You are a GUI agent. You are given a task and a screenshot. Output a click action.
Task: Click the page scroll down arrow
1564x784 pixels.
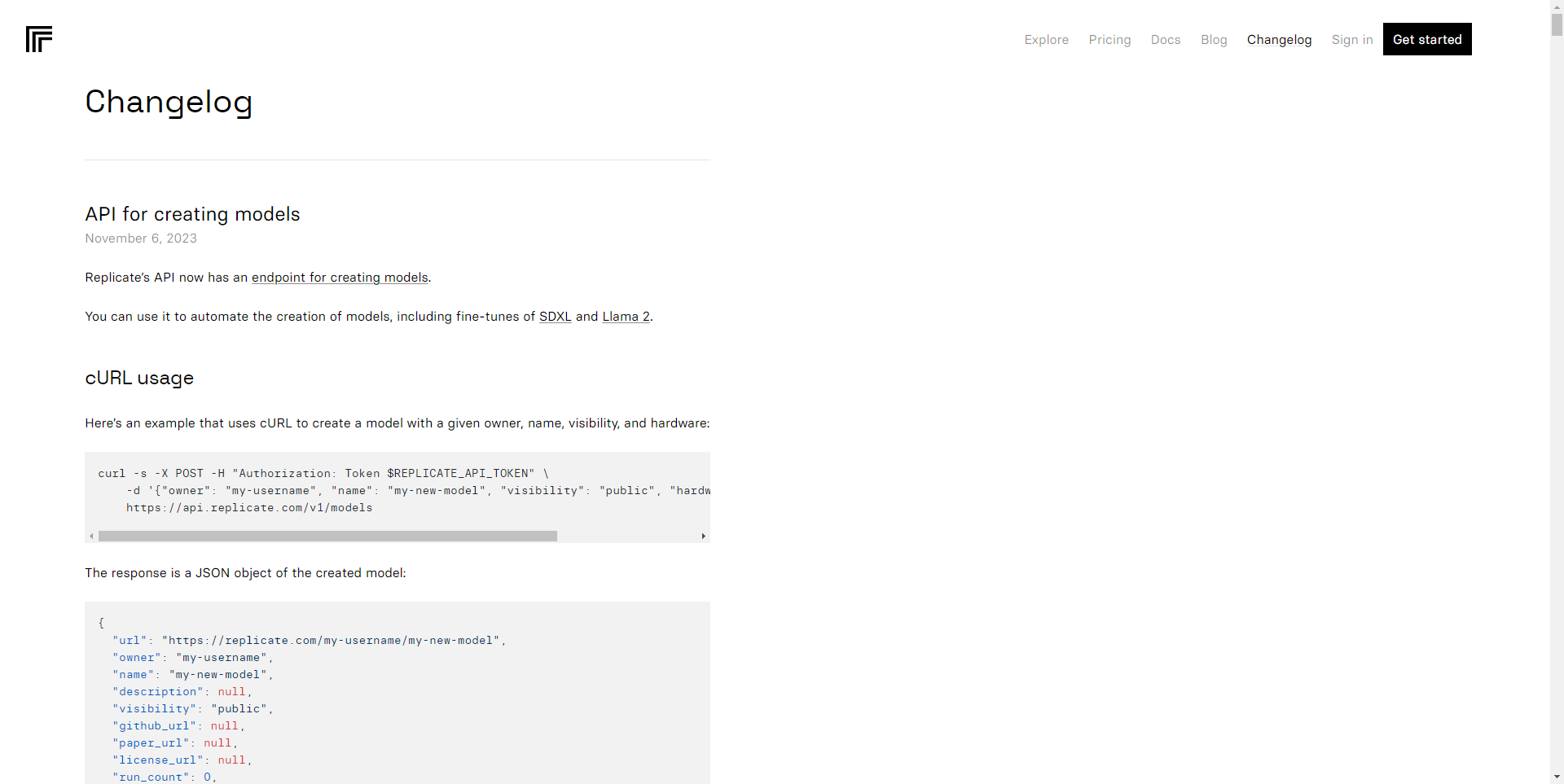point(1557,777)
